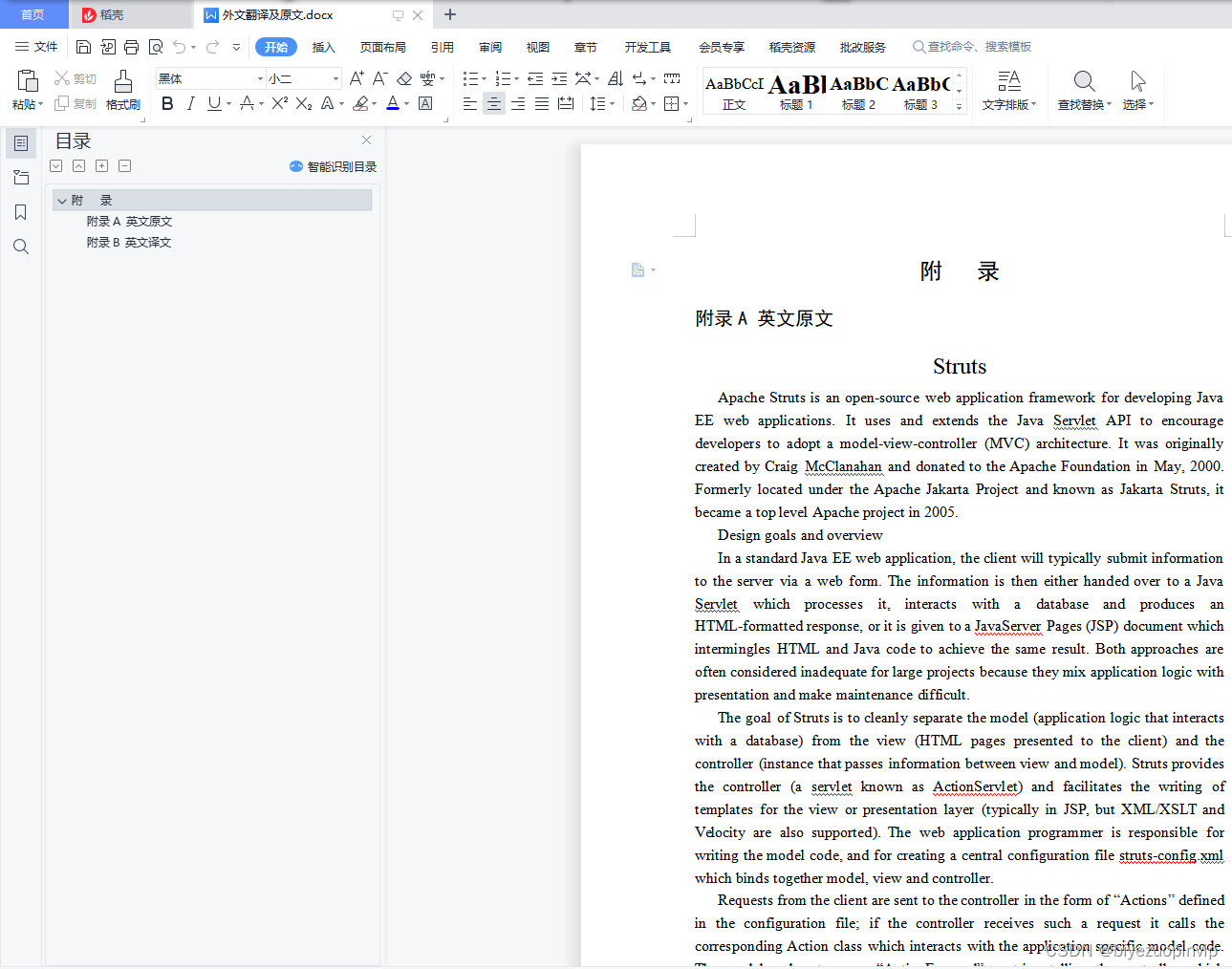Collapse the 附 录 tree node
Image resolution: width=1232 pixels, height=969 pixels.
pos(62,201)
